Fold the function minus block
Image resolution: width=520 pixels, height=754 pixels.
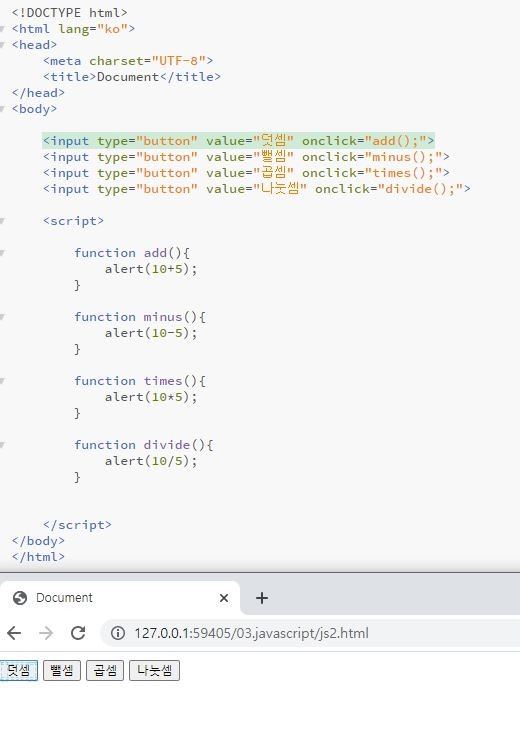[2, 317]
